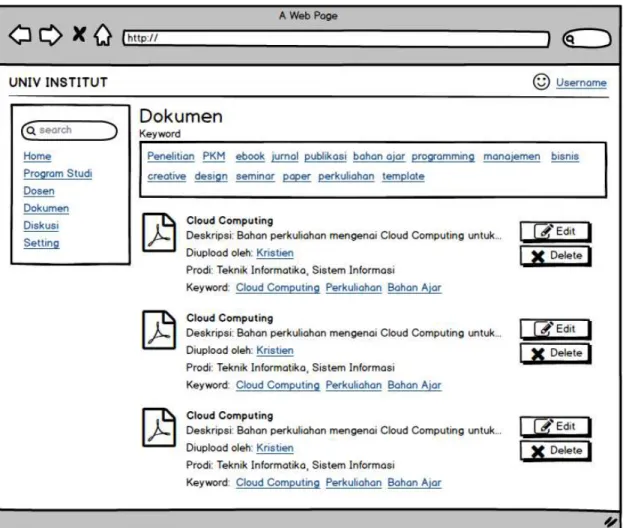Go to browser home icon
Image resolution: width=629 pixels, height=528 pixels.
pos(103,35)
